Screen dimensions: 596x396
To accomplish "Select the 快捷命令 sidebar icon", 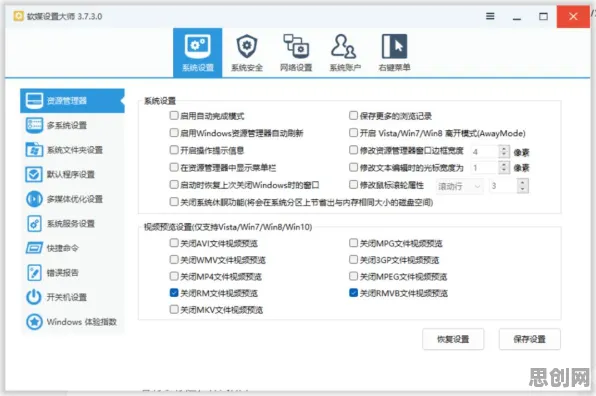I will 34,248.
